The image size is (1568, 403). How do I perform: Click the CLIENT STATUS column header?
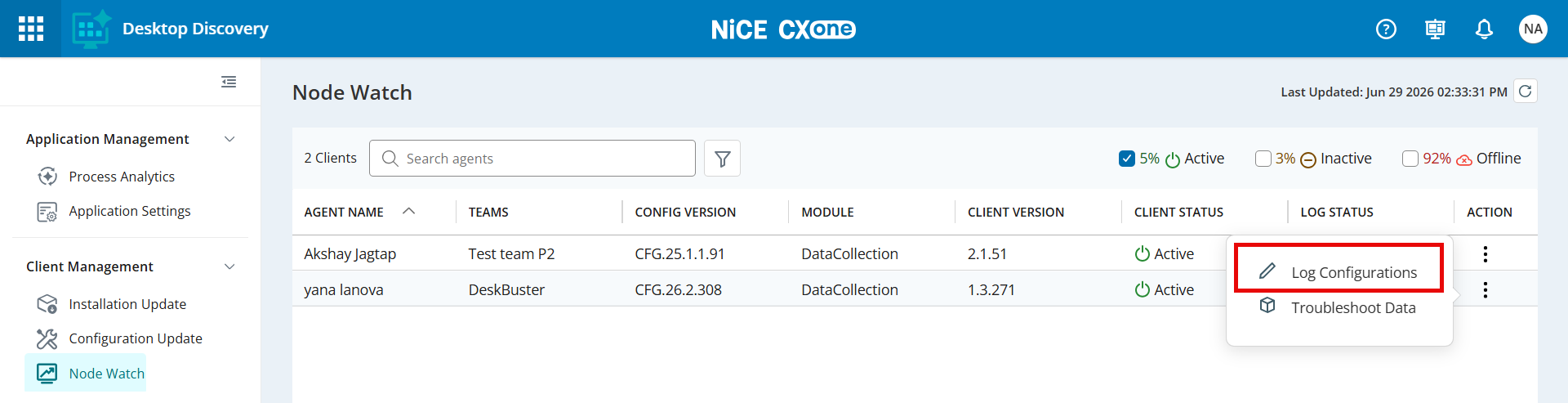(x=1178, y=212)
